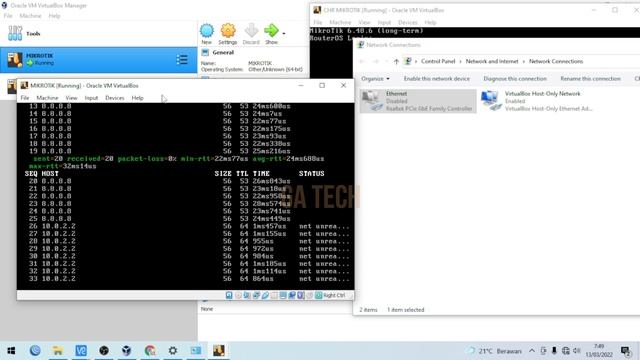
Task: Open Devices menu in CHR MIKROTIK window
Action: click(x=408, y=22)
